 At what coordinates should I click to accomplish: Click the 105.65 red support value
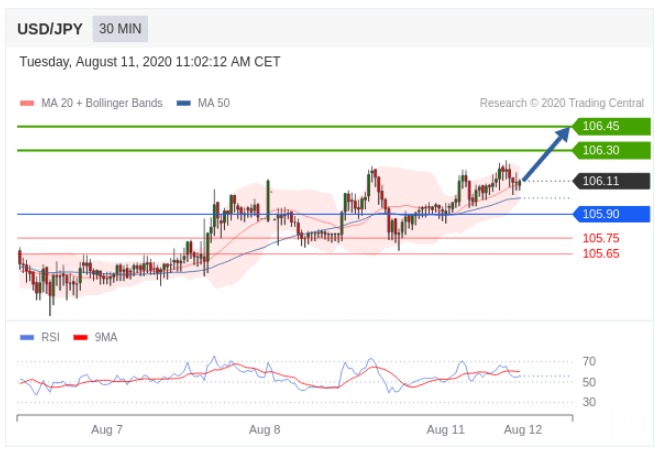click(601, 254)
